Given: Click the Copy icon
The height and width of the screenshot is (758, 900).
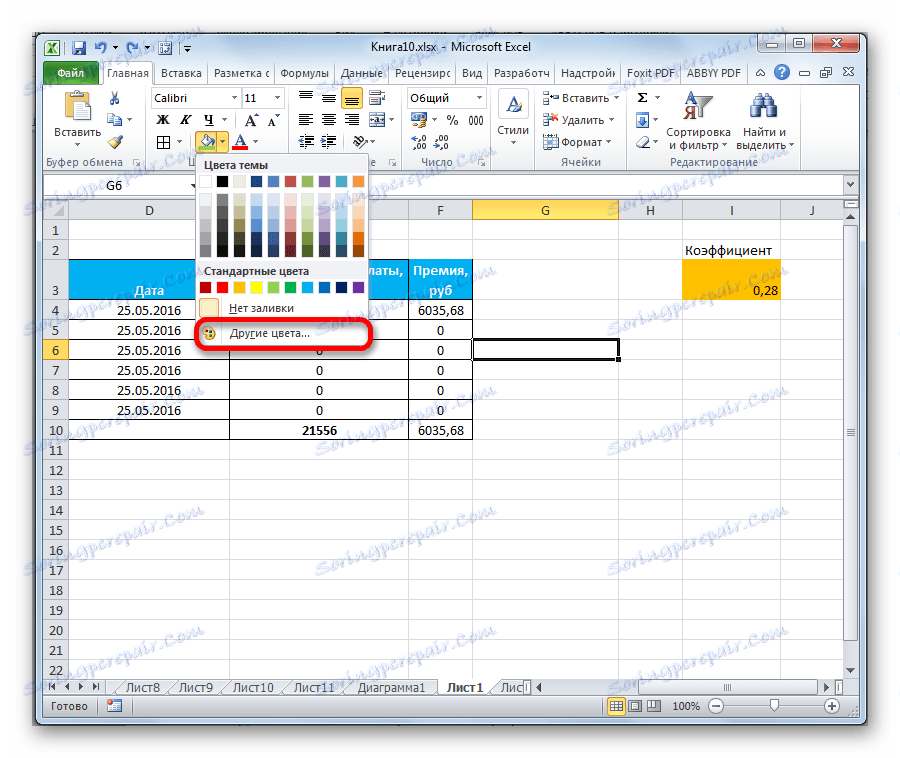Looking at the screenshot, I should click(115, 120).
